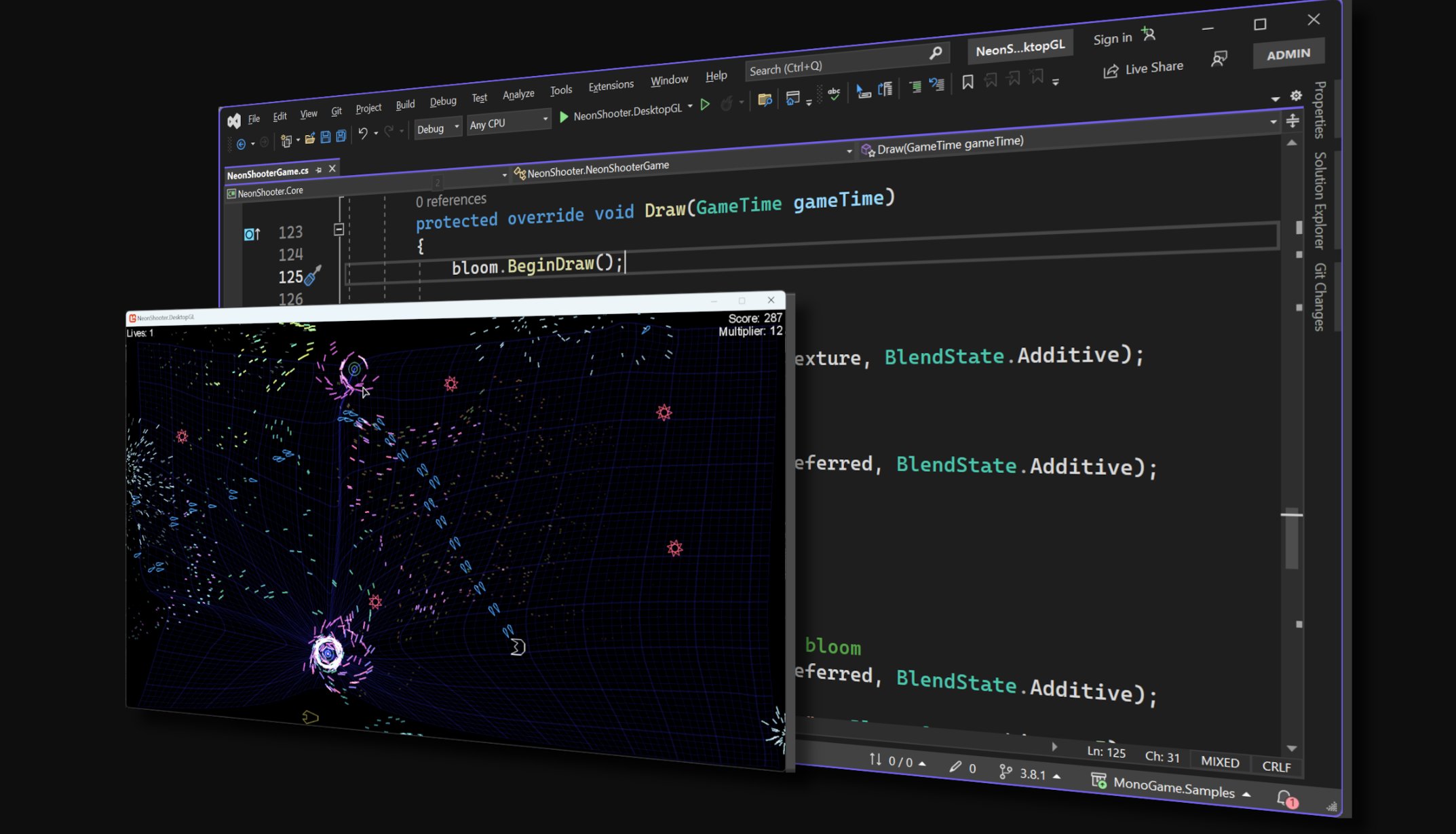Uncomment the selected lines
1456x834 pixels.
(x=937, y=84)
